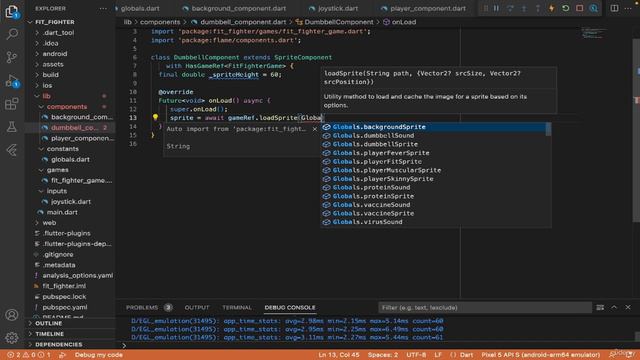The height and width of the screenshot is (360, 640).
Task: Restart the debug session
Action: coord(566,8)
